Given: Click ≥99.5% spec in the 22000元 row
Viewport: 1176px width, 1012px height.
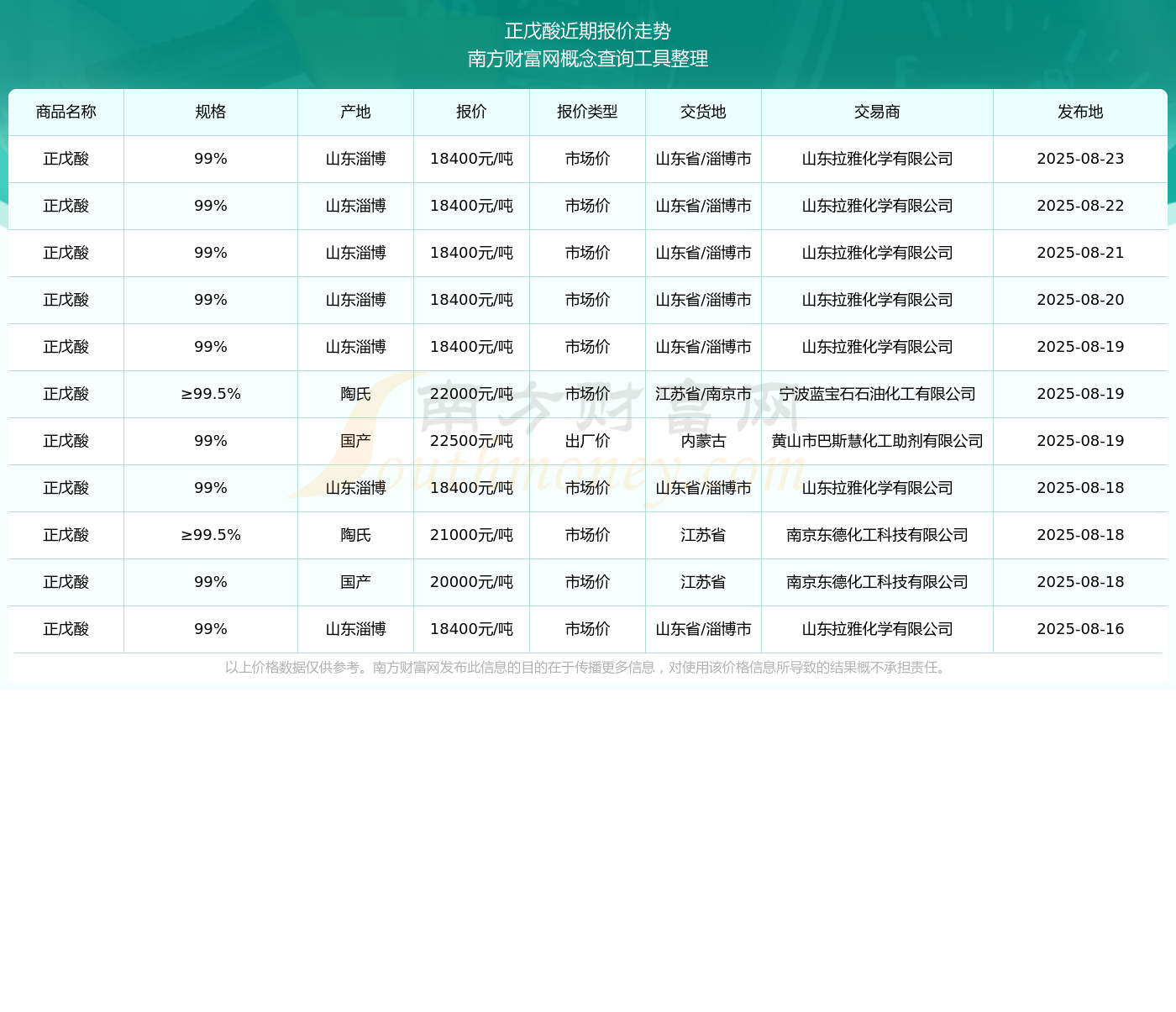Looking at the screenshot, I should point(211,394).
